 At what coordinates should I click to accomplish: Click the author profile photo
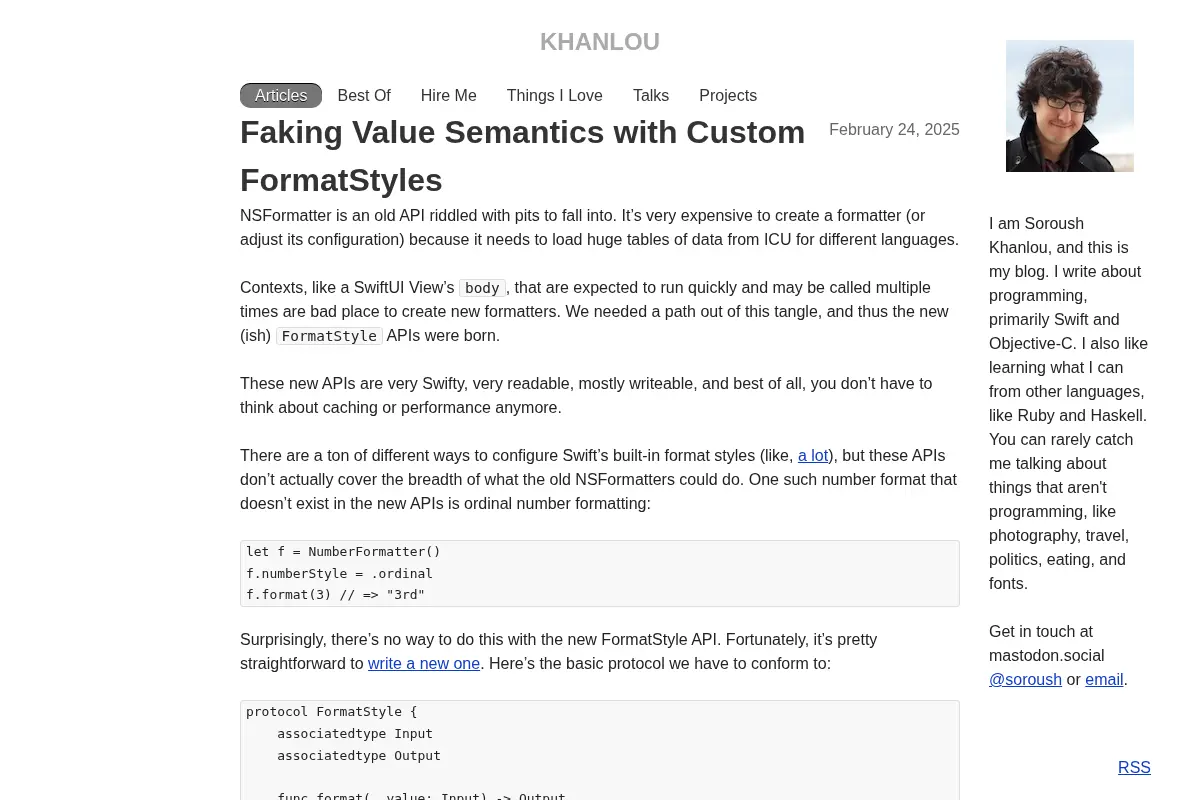click(1070, 106)
